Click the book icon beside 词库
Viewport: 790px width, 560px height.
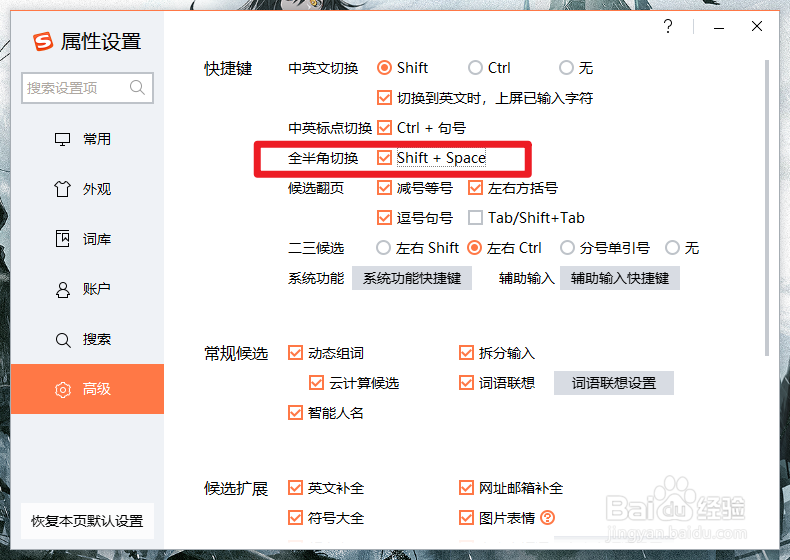click(x=62, y=238)
